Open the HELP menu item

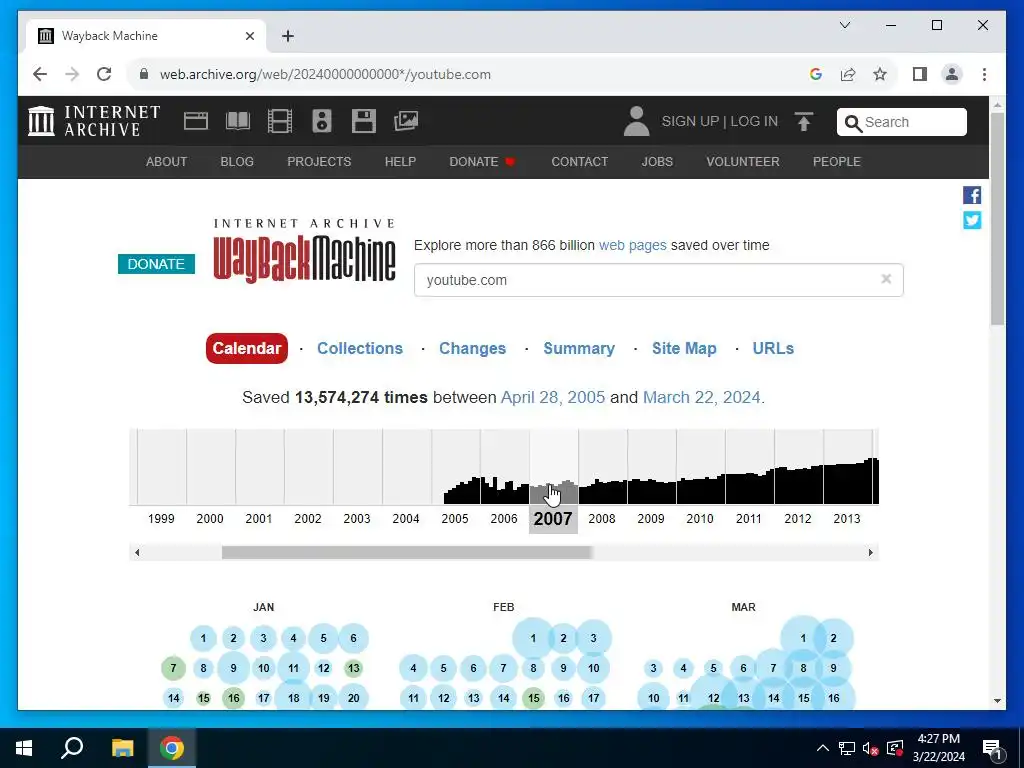pos(400,161)
